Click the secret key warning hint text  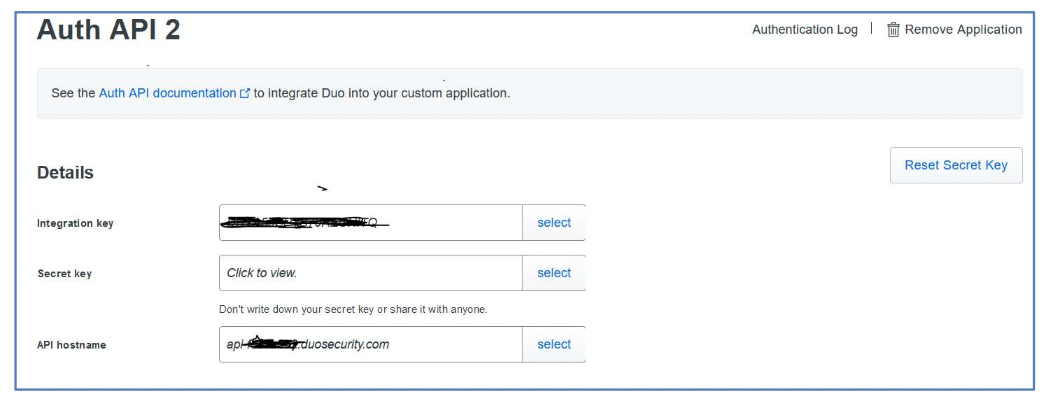pyautogui.click(x=353, y=309)
